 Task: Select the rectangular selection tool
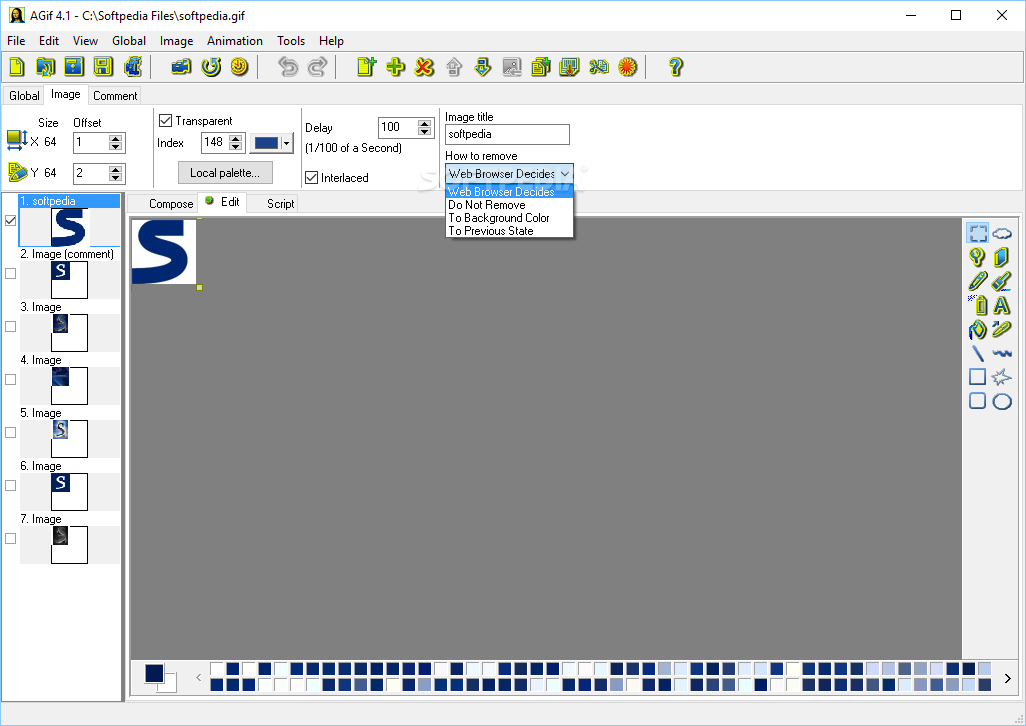click(x=978, y=233)
